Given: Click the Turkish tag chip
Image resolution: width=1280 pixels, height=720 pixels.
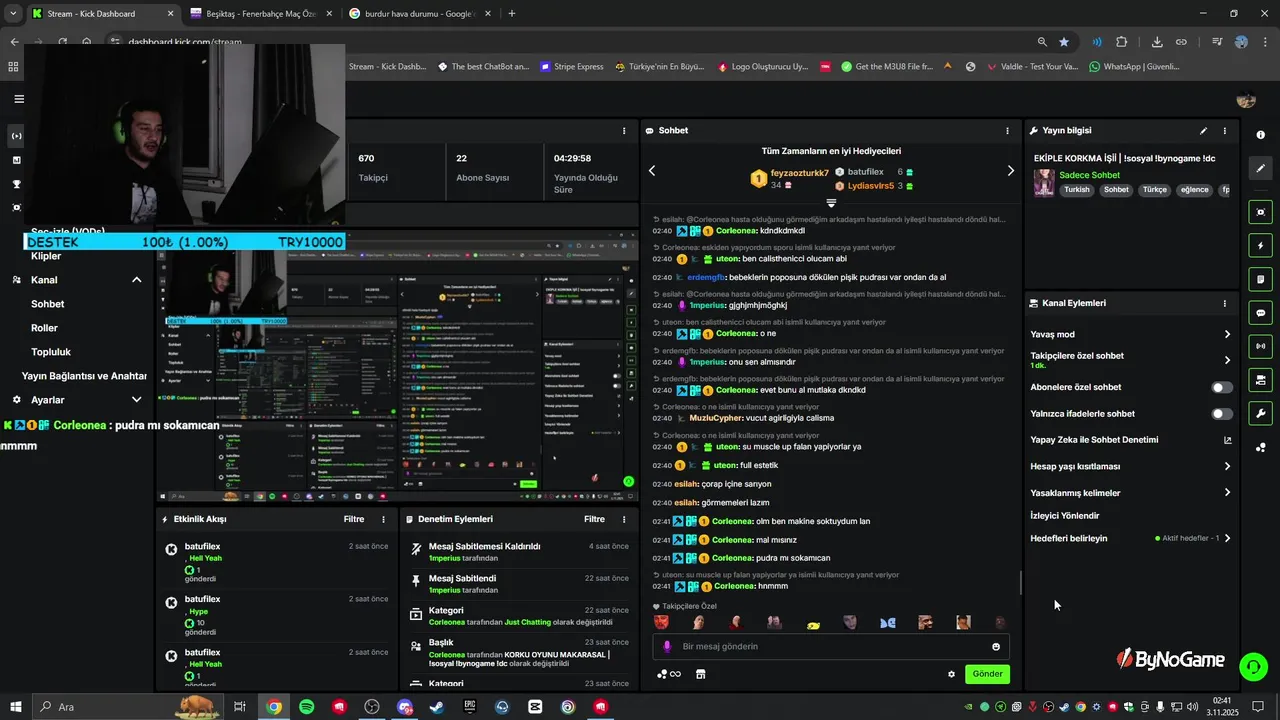Looking at the screenshot, I should (x=1077, y=190).
